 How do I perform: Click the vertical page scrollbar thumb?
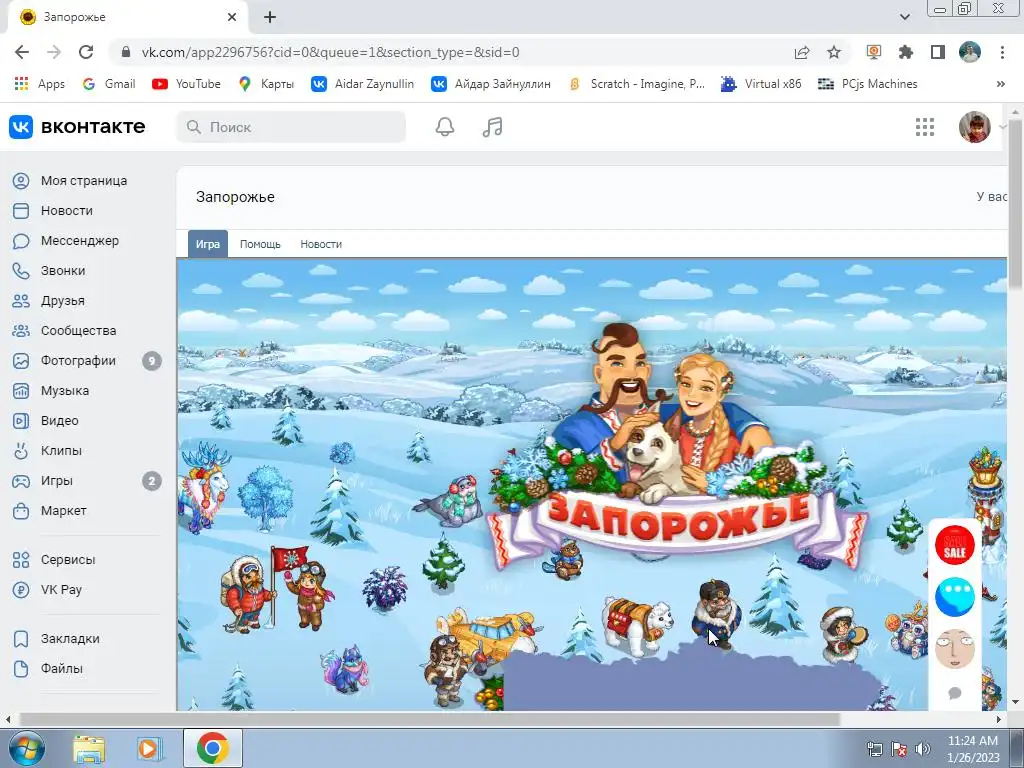pyautogui.click(x=1015, y=203)
